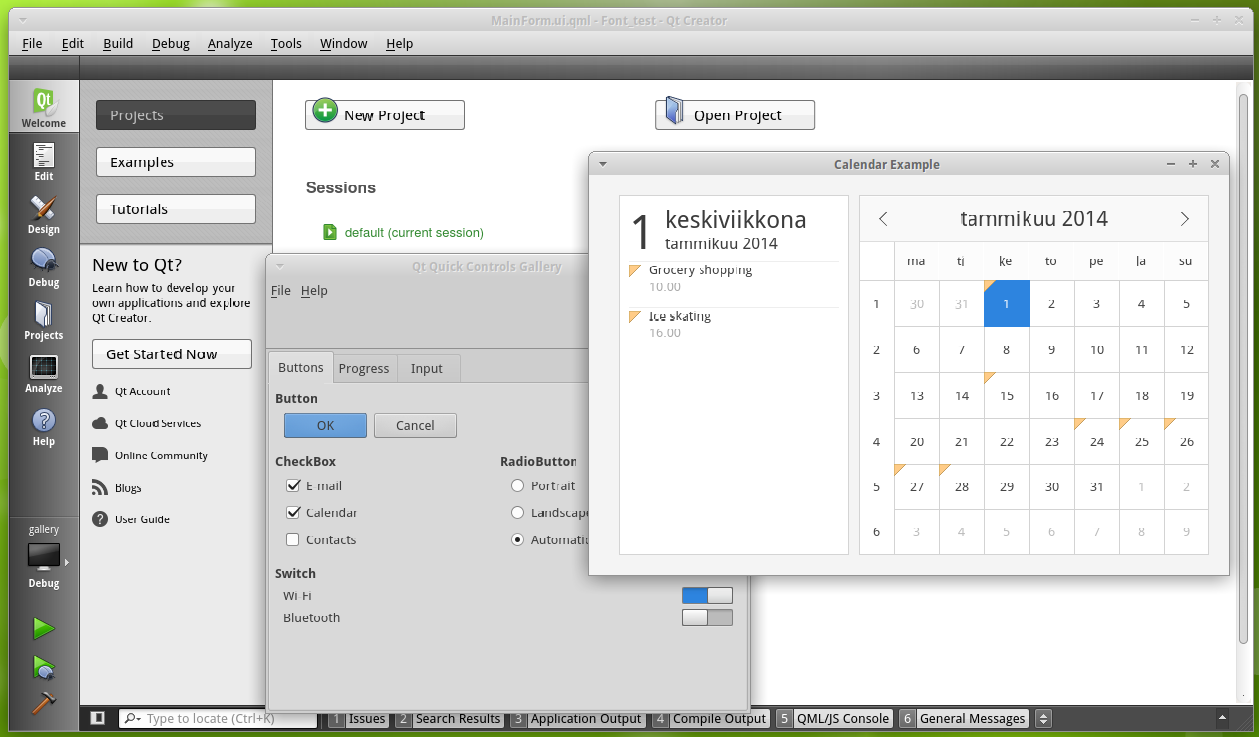Open Help mode icon in sidebar
Viewport: 1259px width, 737px height.
[x=44, y=420]
